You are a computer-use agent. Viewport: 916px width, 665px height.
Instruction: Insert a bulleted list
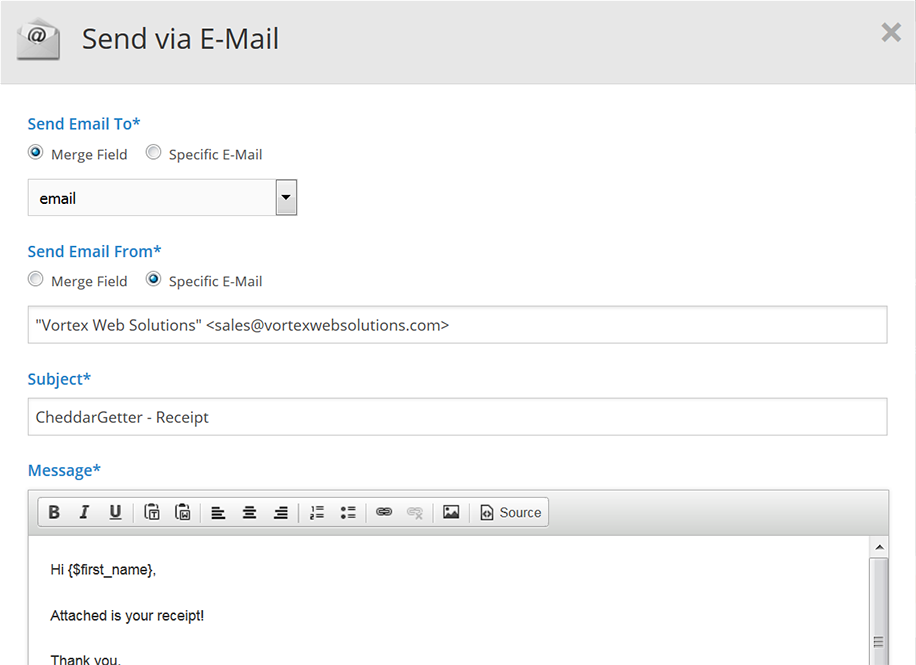coord(348,513)
